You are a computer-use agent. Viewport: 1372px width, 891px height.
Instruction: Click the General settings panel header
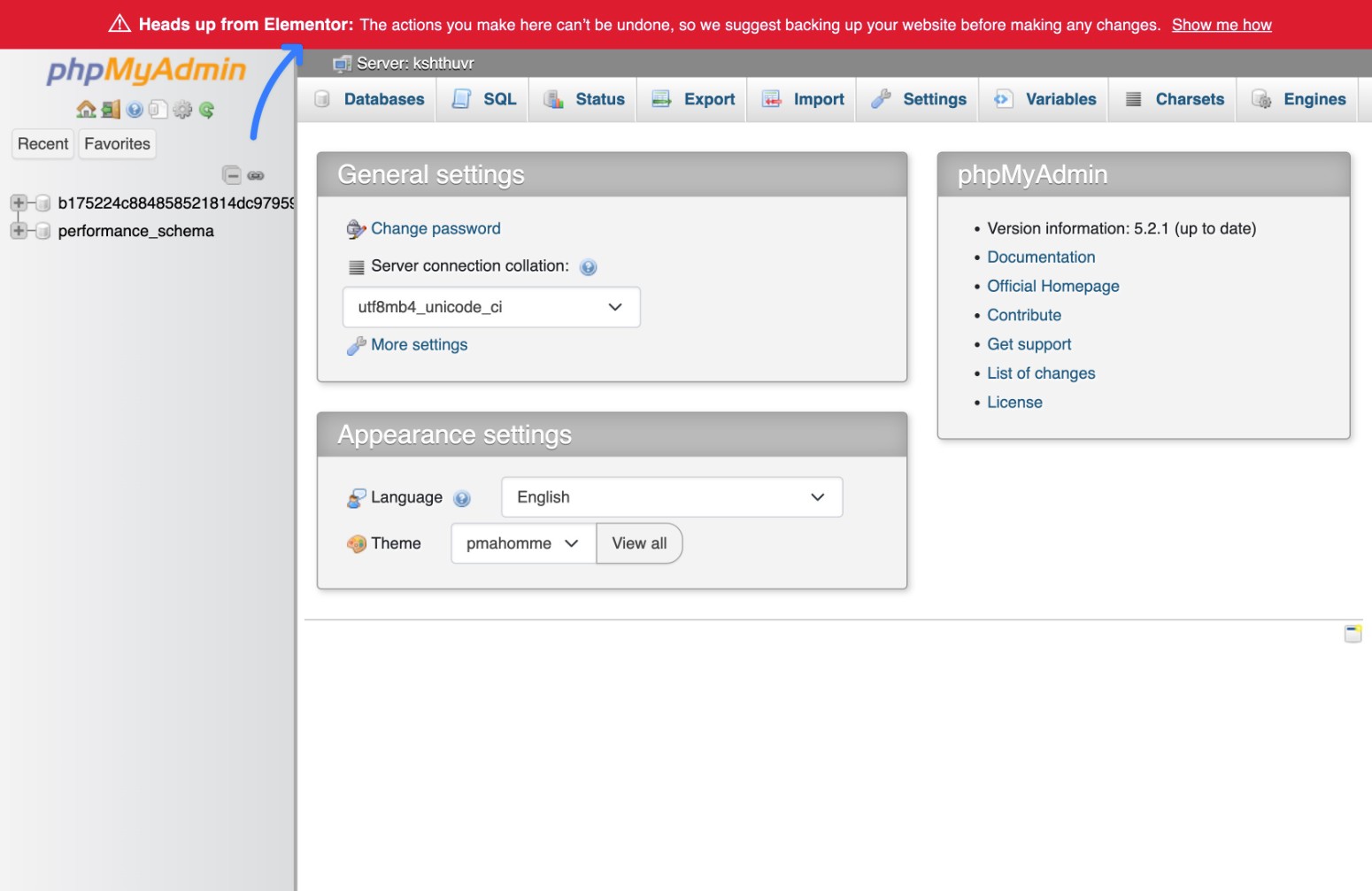point(612,175)
